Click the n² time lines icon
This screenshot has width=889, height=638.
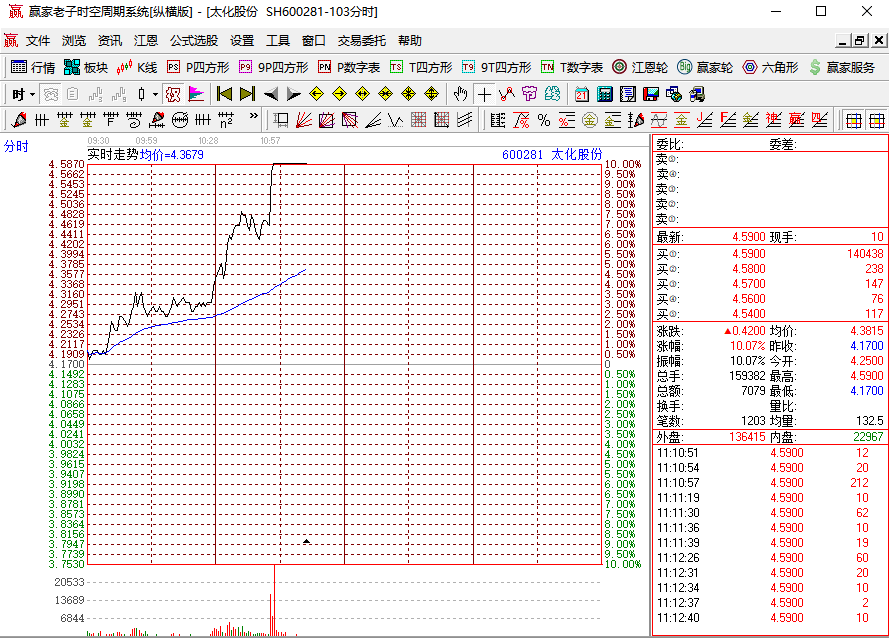pyautogui.click(x=226, y=120)
